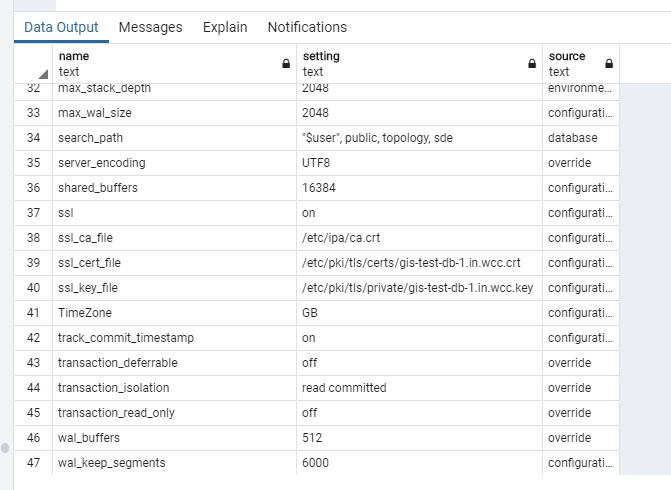671x490 pixels.
Task: Open the Explain tab
Action: pos(225,27)
